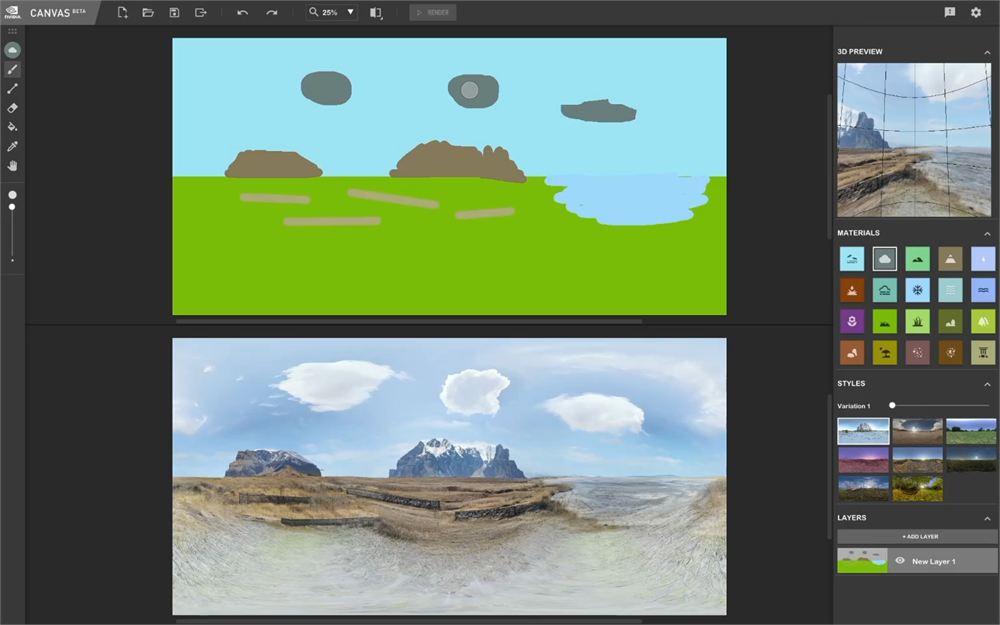
Task: Select the dark night horizon style thumbnail
Action: click(971, 460)
